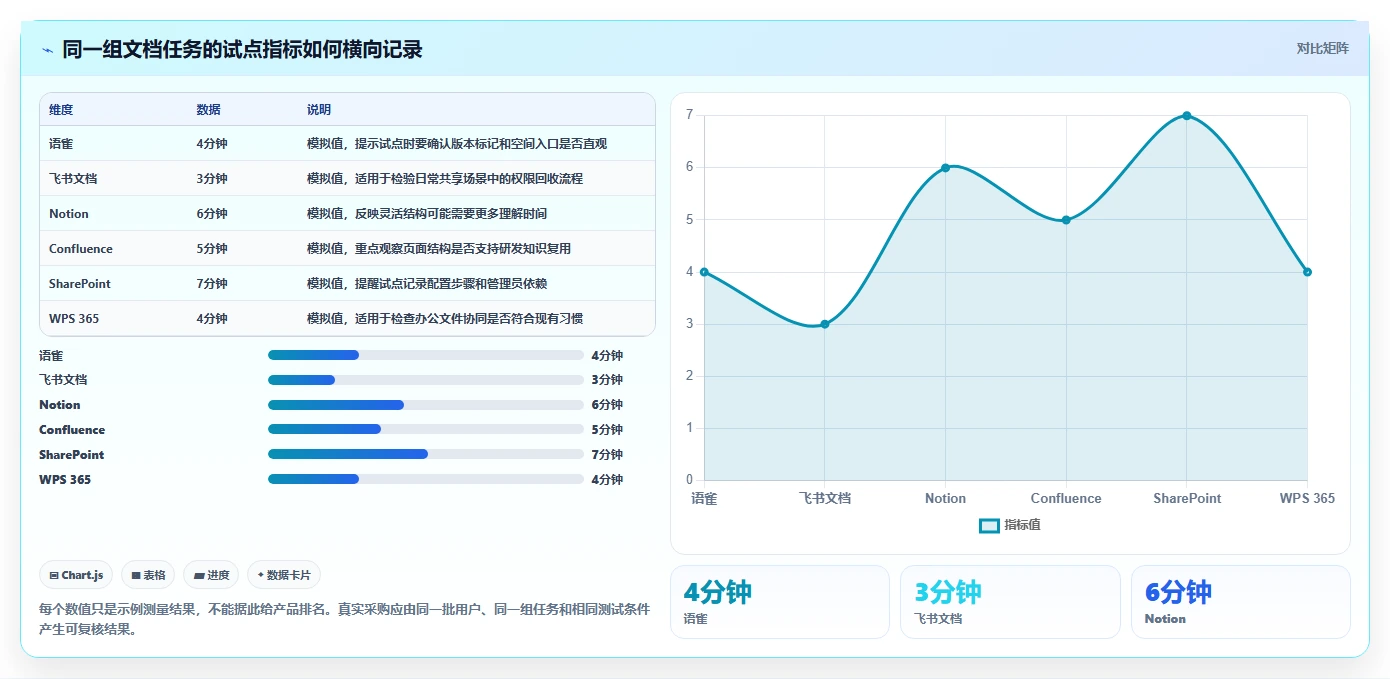
Task: Click the SharePoint progress bar
Action: 425,454
